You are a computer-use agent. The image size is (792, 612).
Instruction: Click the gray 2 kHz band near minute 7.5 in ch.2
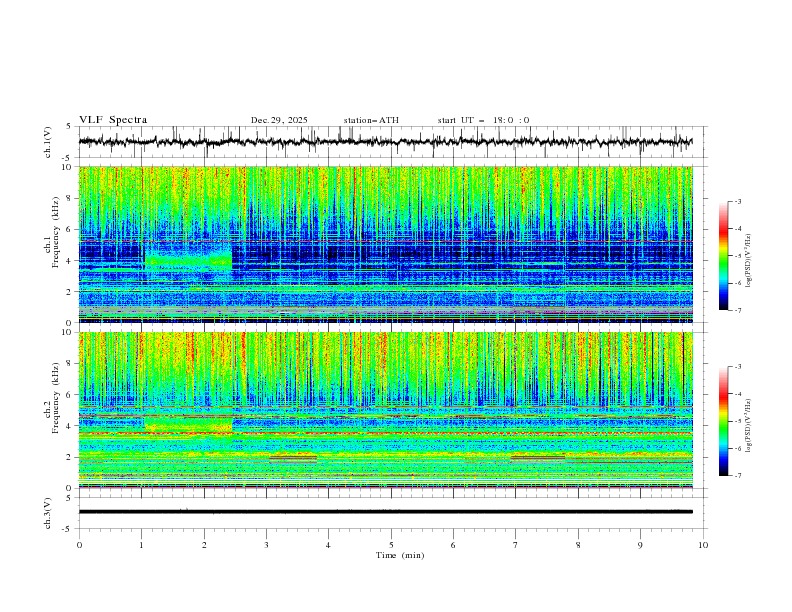click(x=538, y=458)
